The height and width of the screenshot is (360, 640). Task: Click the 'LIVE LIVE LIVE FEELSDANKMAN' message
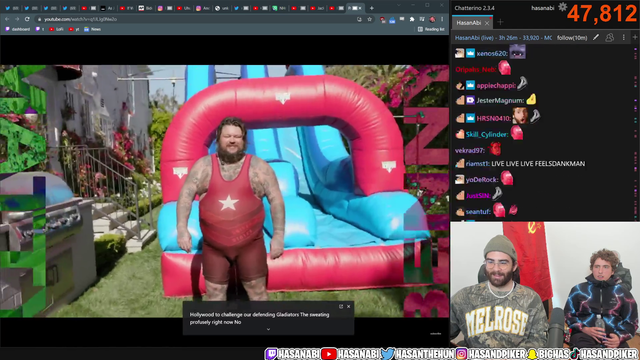tap(538, 164)
